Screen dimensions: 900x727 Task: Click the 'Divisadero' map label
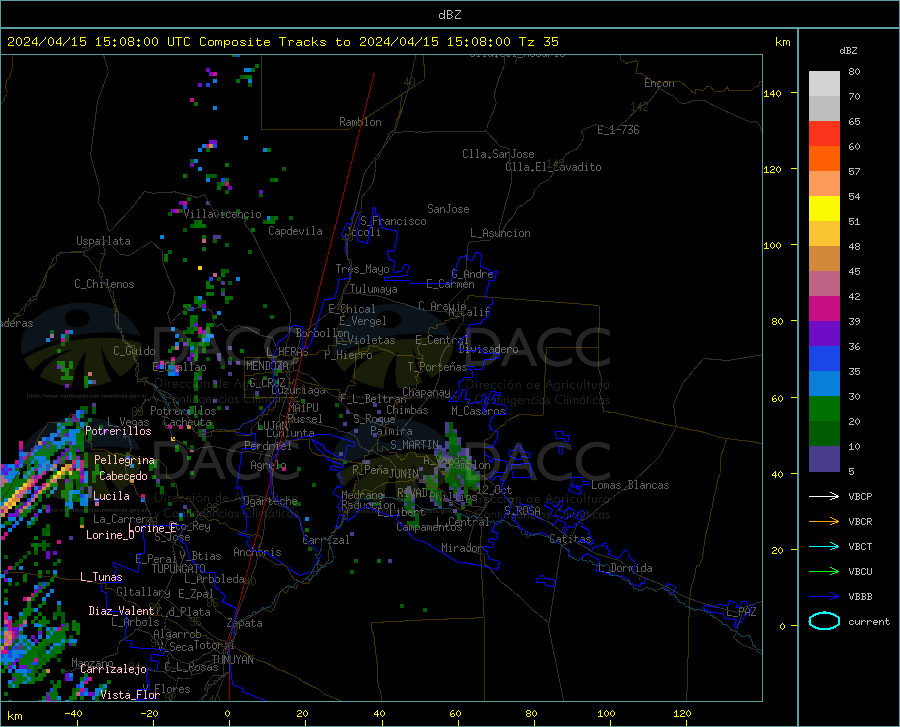(x=488, y=349)
